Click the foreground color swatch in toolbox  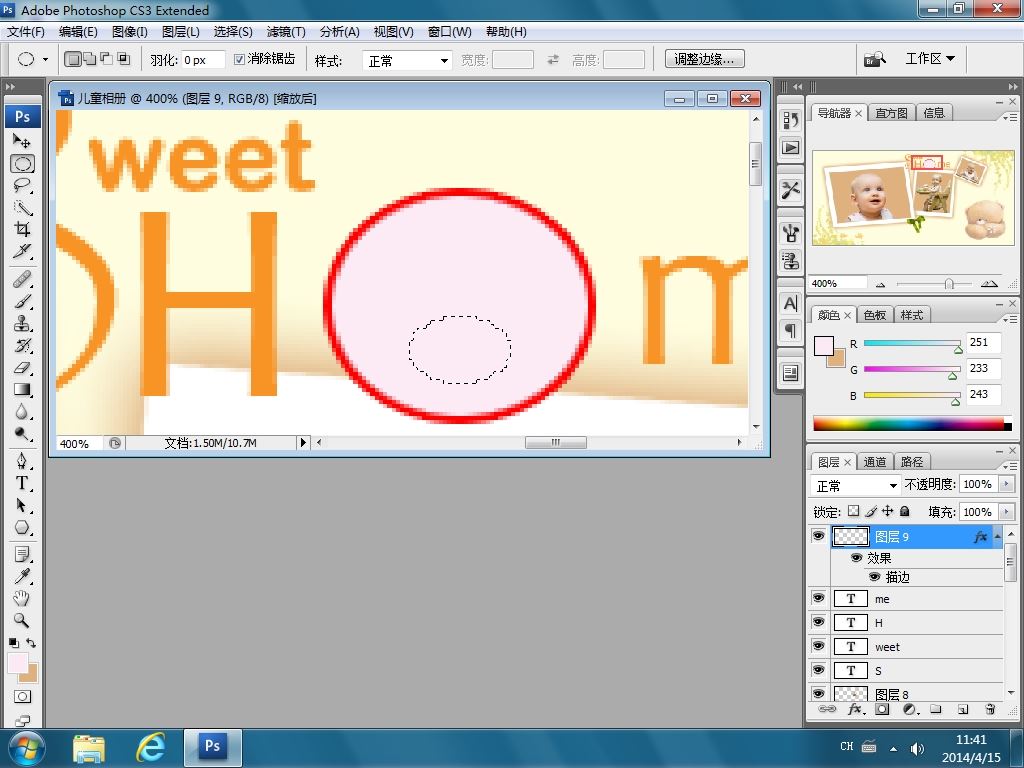[x=18, y=663]
